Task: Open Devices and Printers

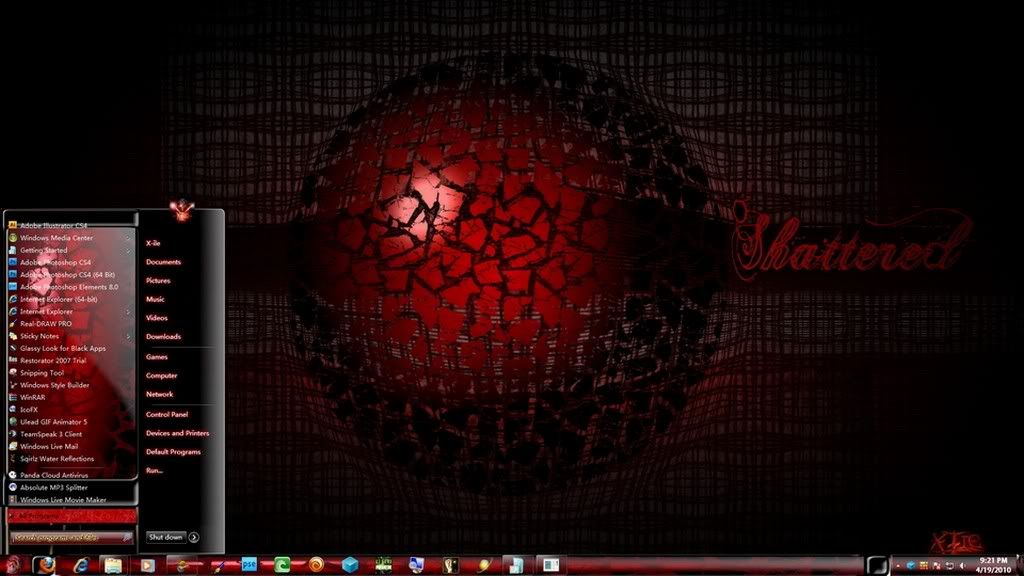Action: point(178,433)
